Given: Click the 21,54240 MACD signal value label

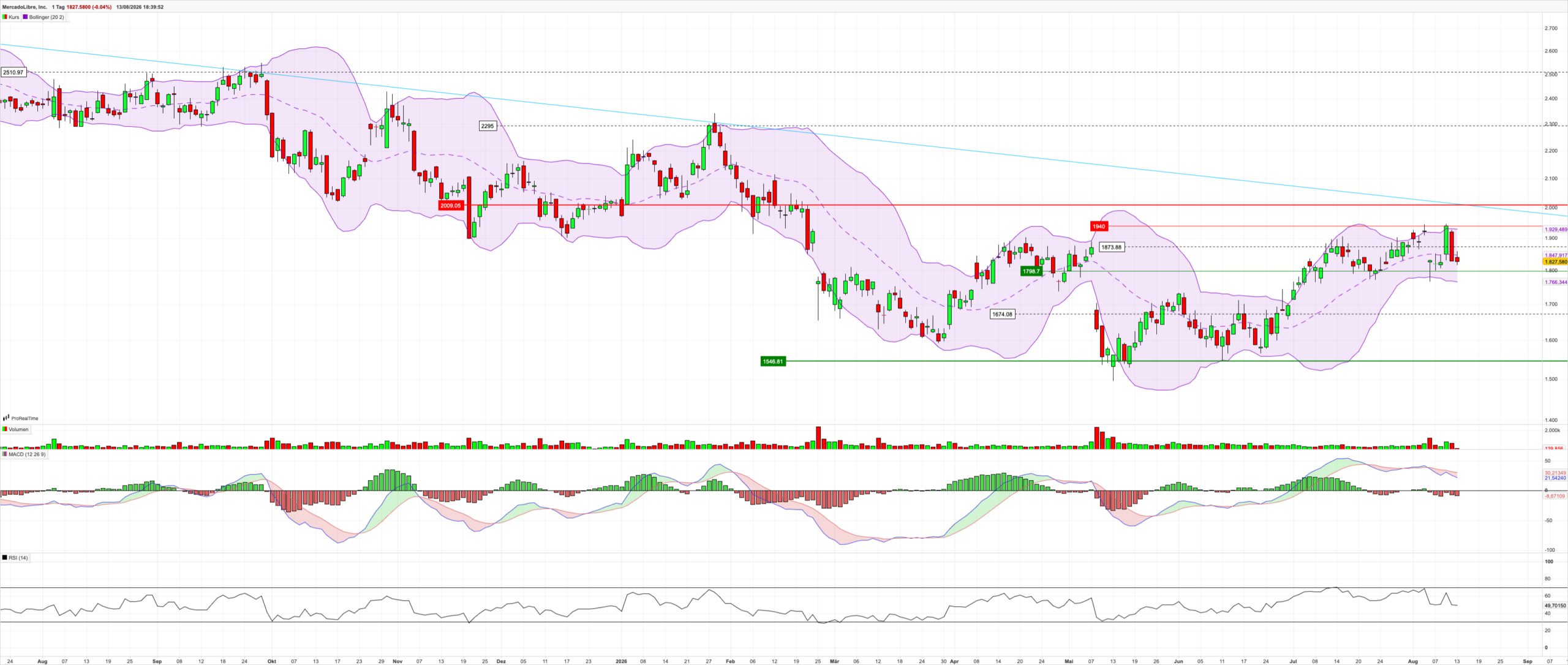Looking at the screenshot, I should pyautogui.click(x=1555, y=478).
